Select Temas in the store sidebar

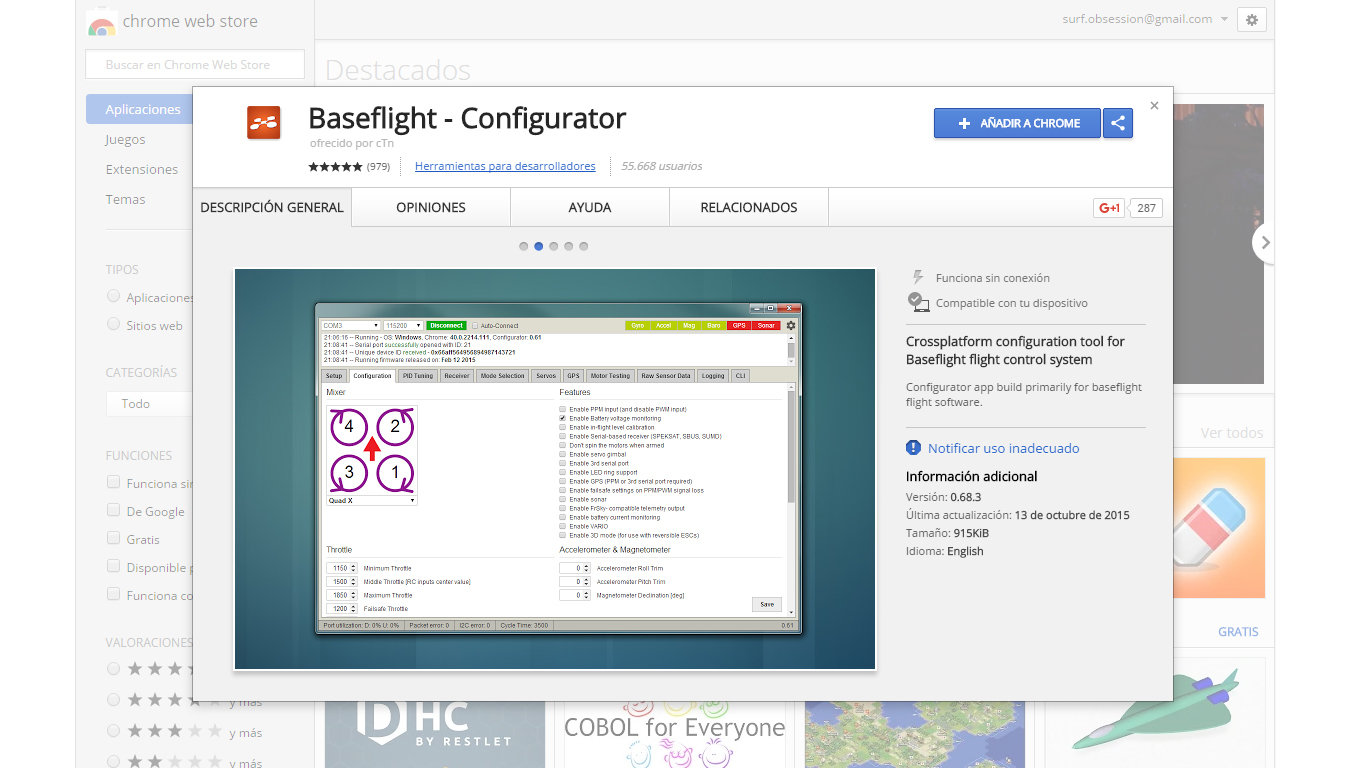click(x=125, y=200)
